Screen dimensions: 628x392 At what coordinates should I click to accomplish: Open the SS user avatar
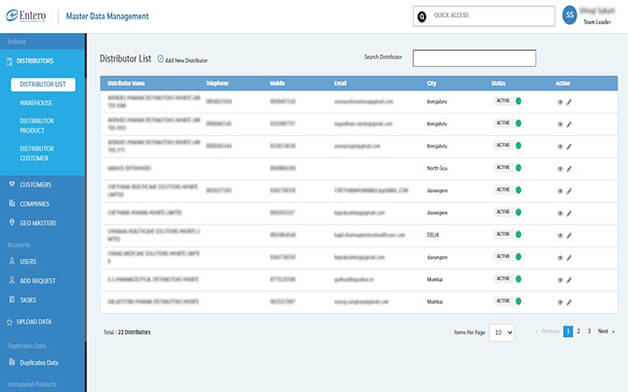570,15
